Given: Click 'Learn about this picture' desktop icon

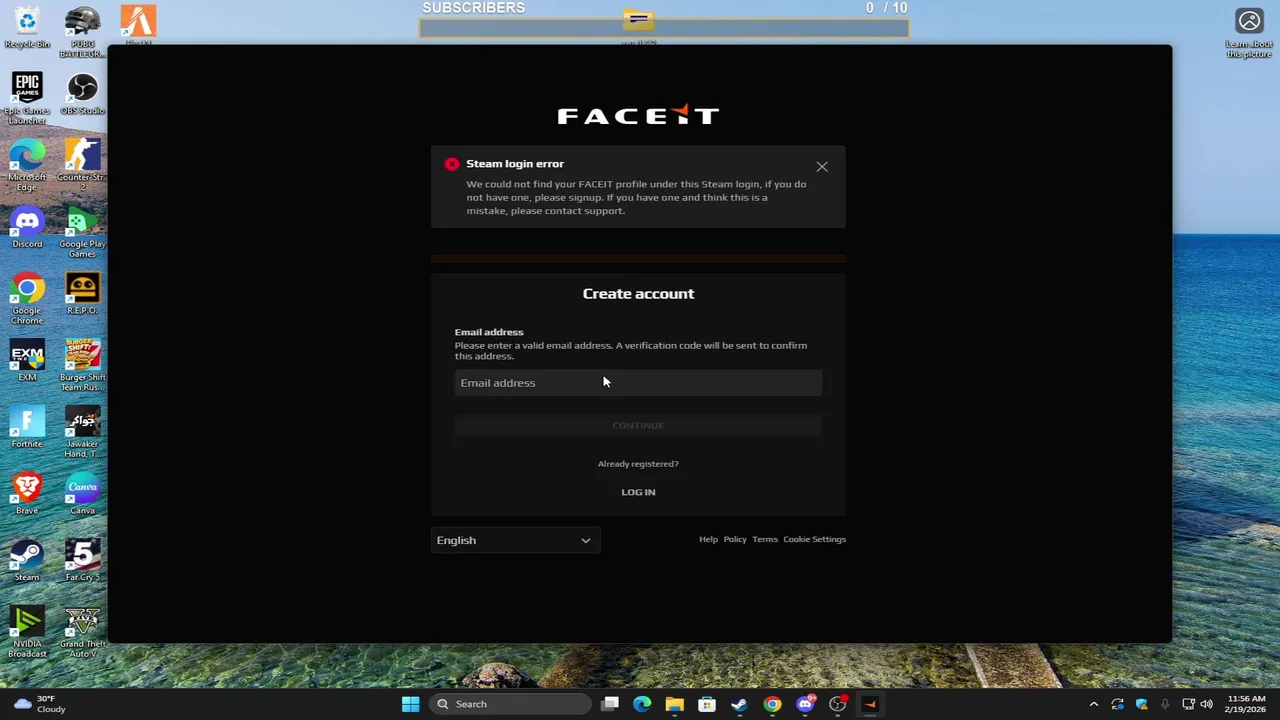Looking at the screenshot, I should point(1249,34).
